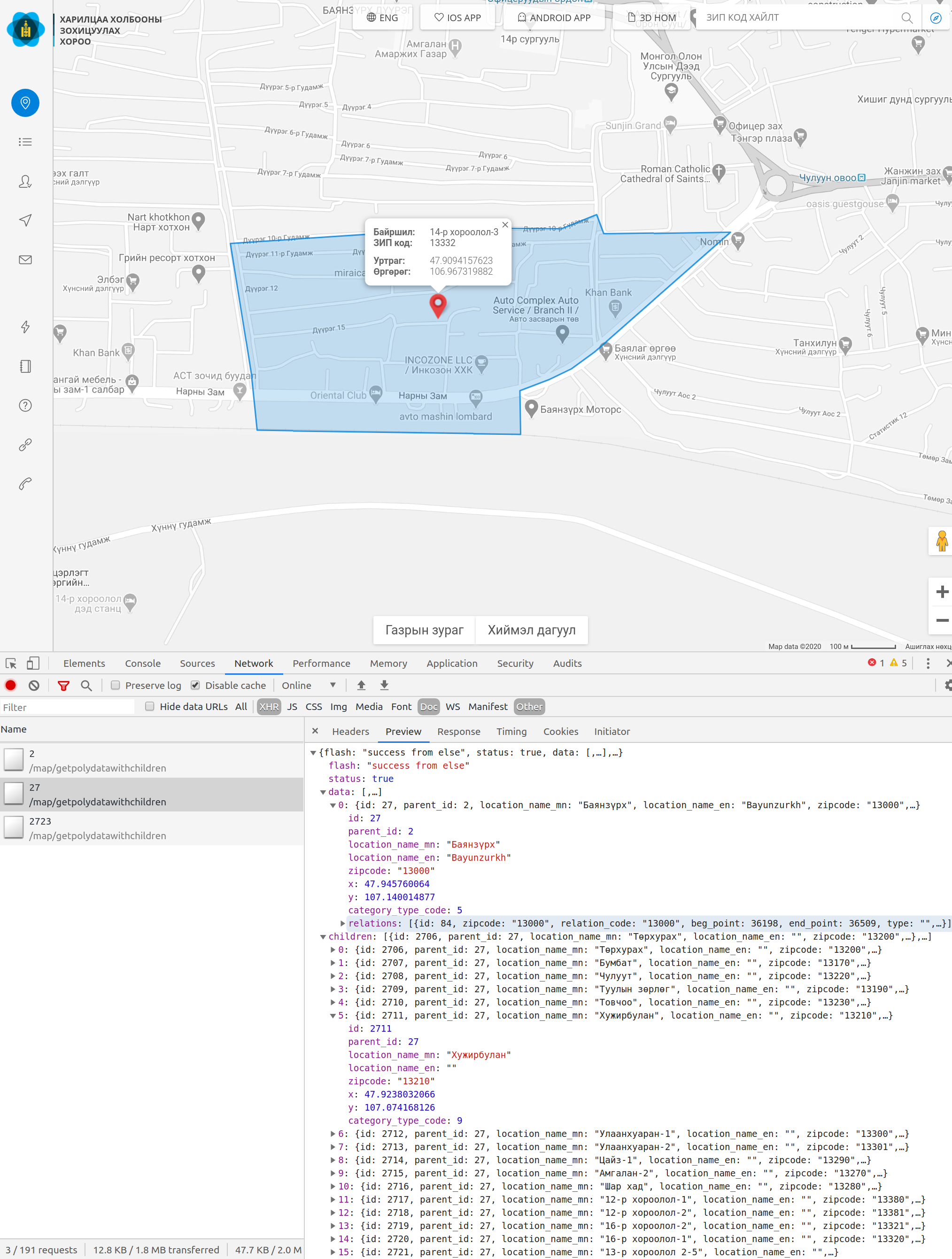Open the phone handset sidebar icon

click(x=26, y=483)
